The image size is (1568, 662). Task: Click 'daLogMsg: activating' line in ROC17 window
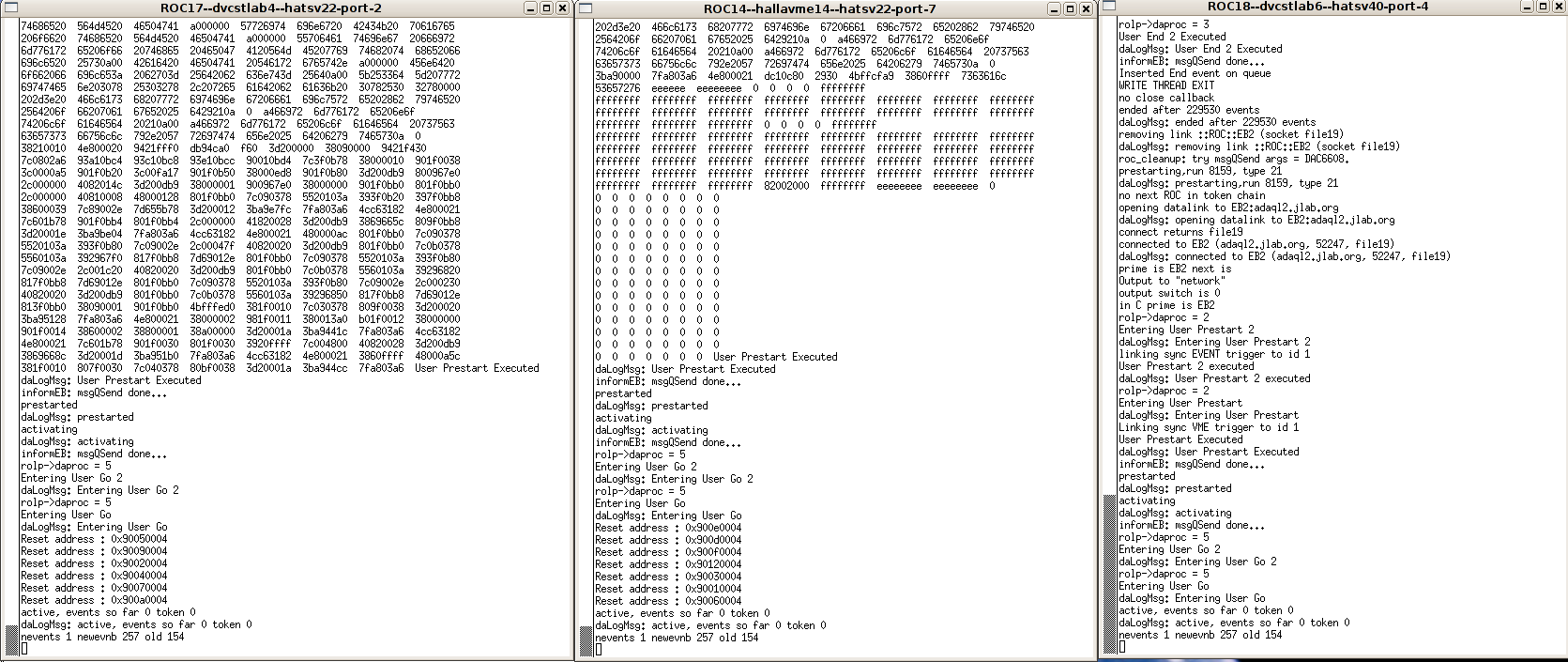click(77, 441)
